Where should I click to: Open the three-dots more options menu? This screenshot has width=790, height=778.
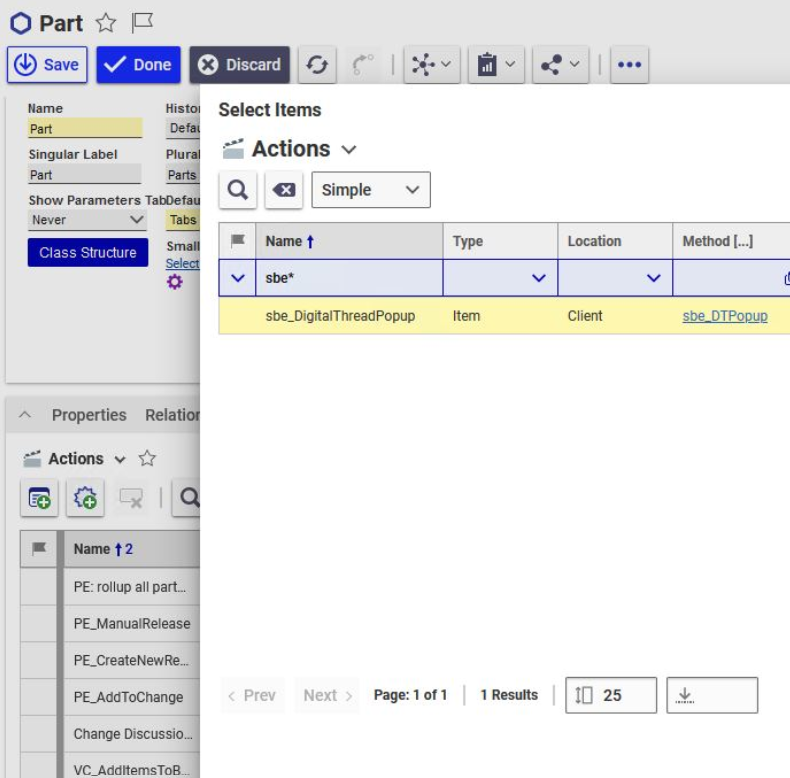[628, 65]
